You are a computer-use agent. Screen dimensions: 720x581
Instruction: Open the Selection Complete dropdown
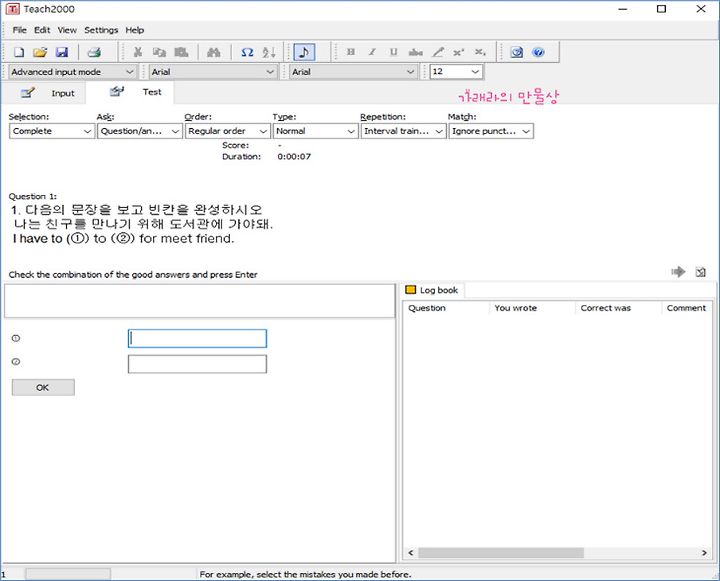click(x=52, y=131)
